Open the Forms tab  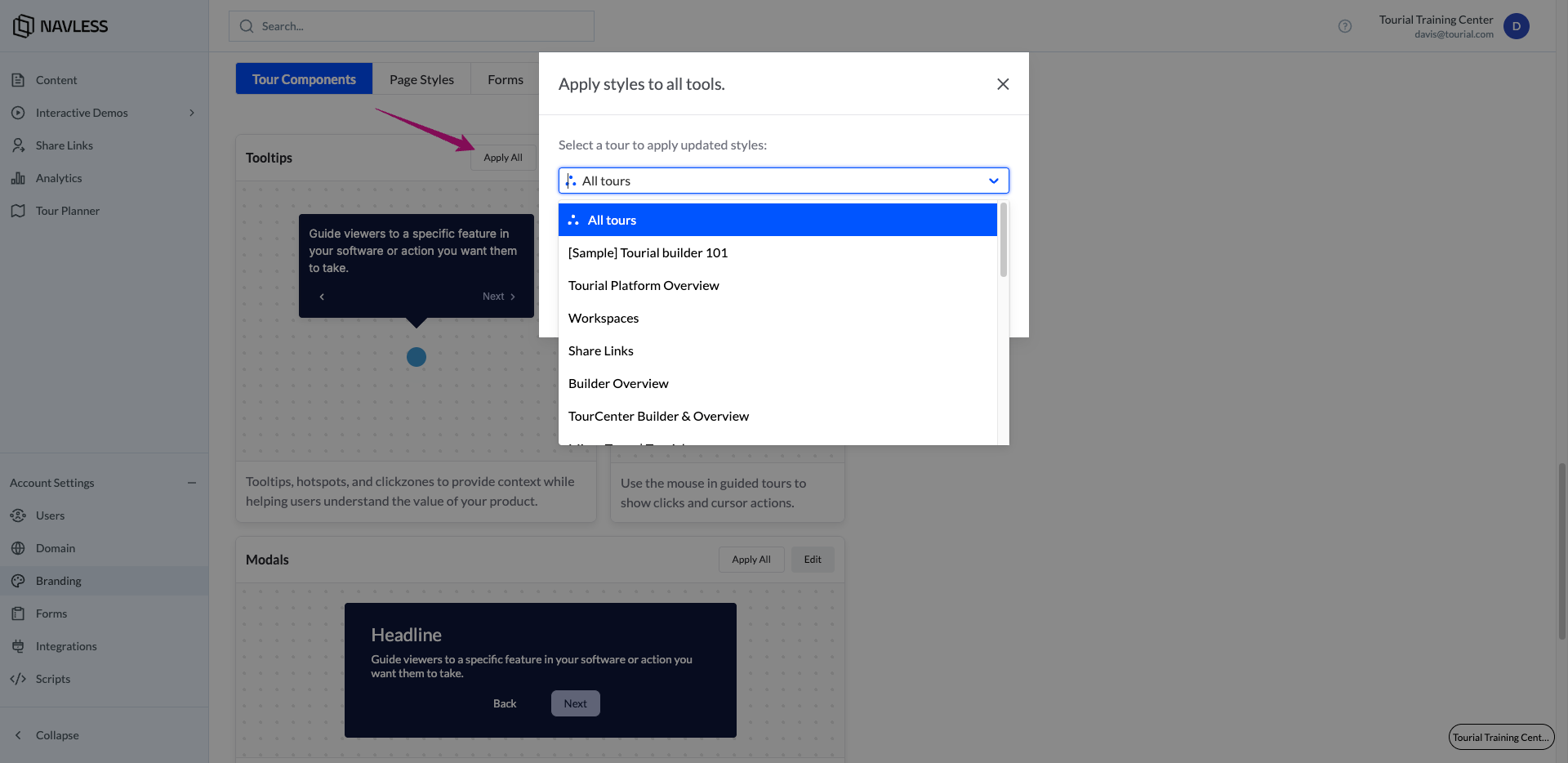coord(505,79)
